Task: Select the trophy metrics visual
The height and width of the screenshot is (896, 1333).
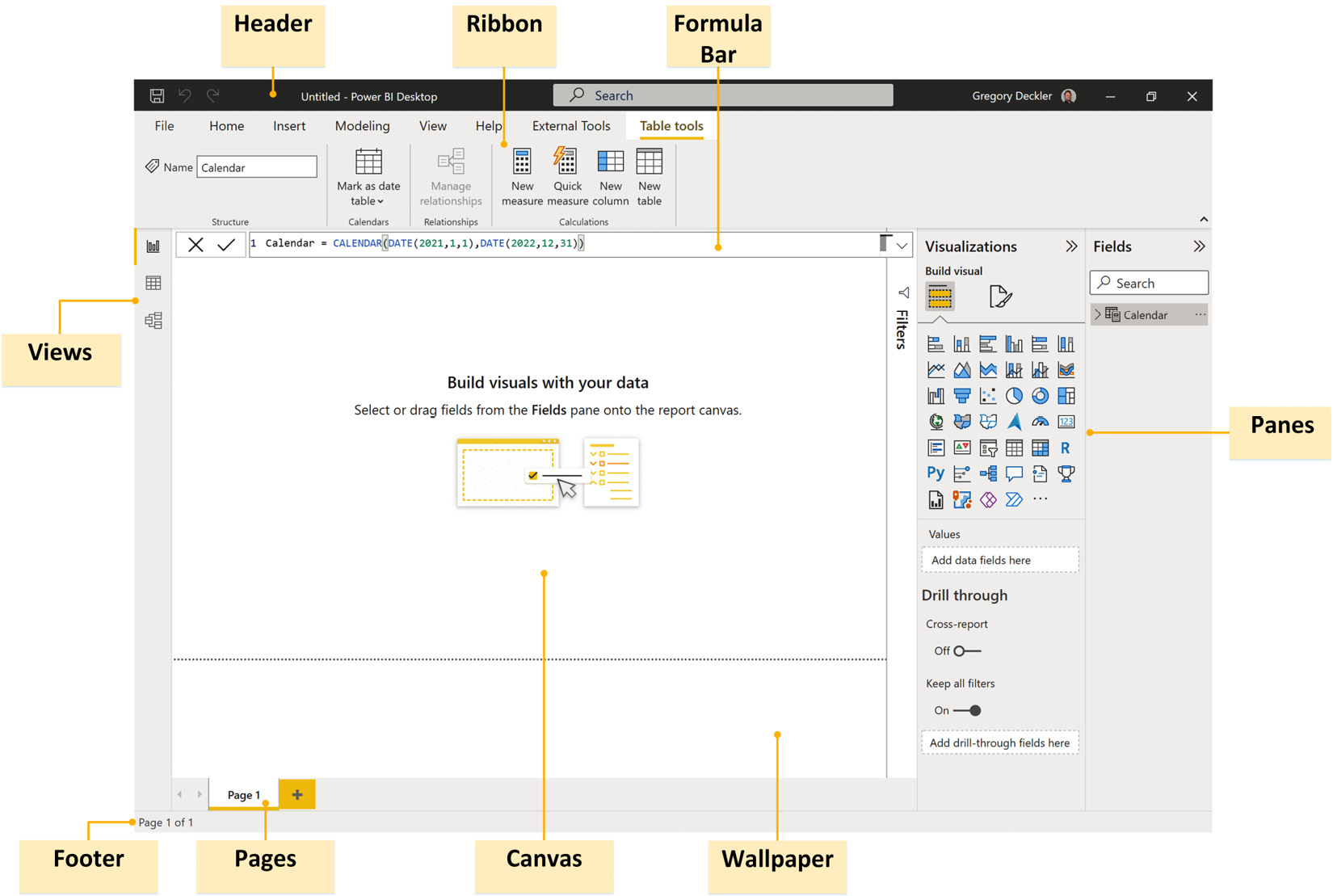Action: 1066,473
